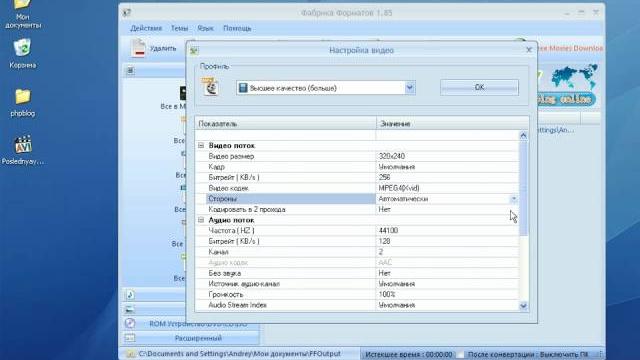
Task: Click the audio Битрейт value 128
Action: (384, 241)
